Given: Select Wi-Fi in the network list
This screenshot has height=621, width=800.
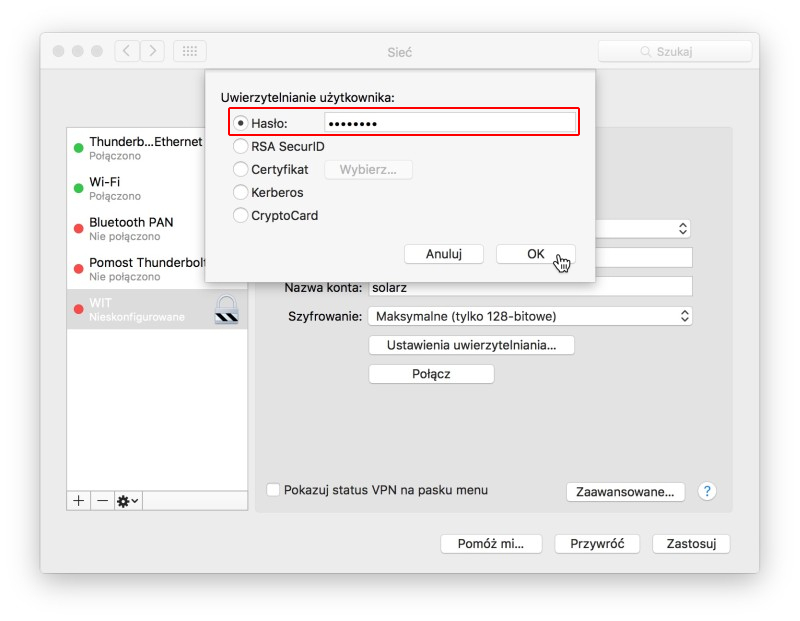Looking at the screenshot, I should [x=140, y=188].
